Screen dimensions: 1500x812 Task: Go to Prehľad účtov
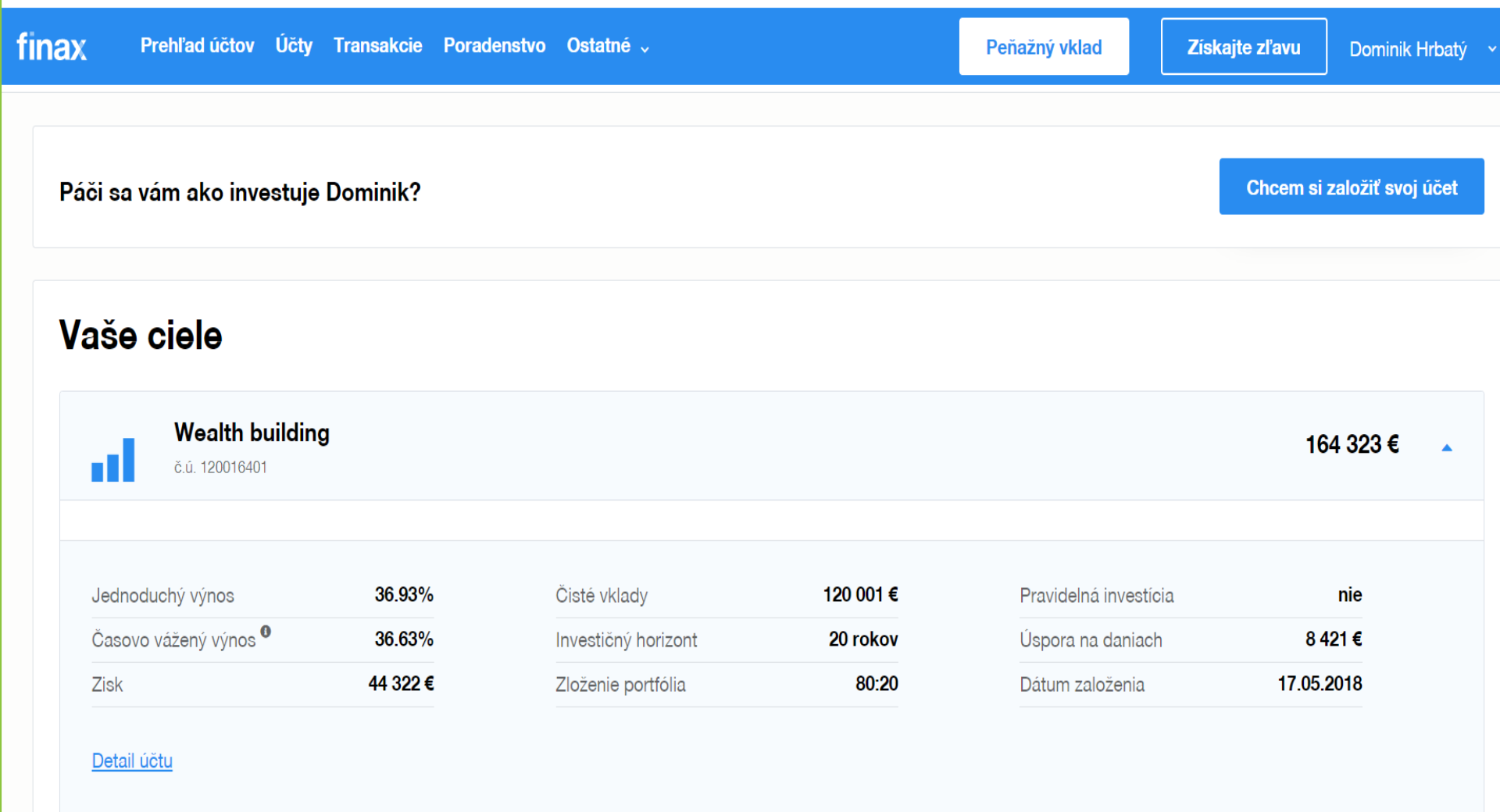[x=197, y=46]
